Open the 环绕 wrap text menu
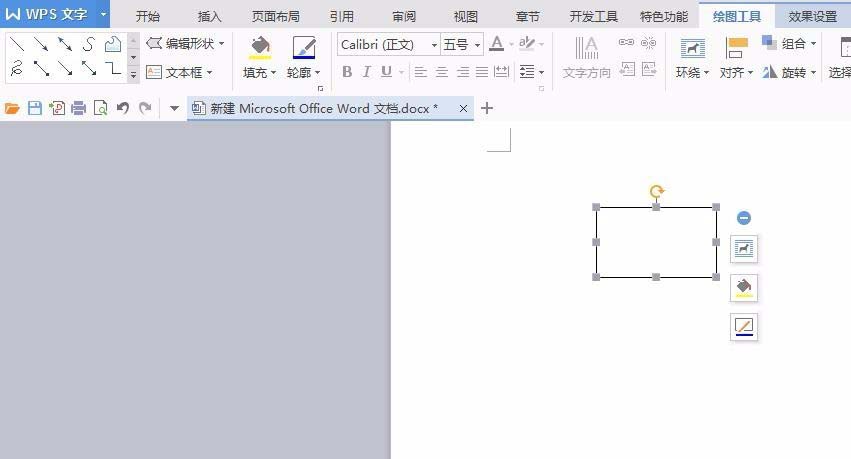This screenshot has width=851, height=459. pyautogui.click(x=693, y=58)
